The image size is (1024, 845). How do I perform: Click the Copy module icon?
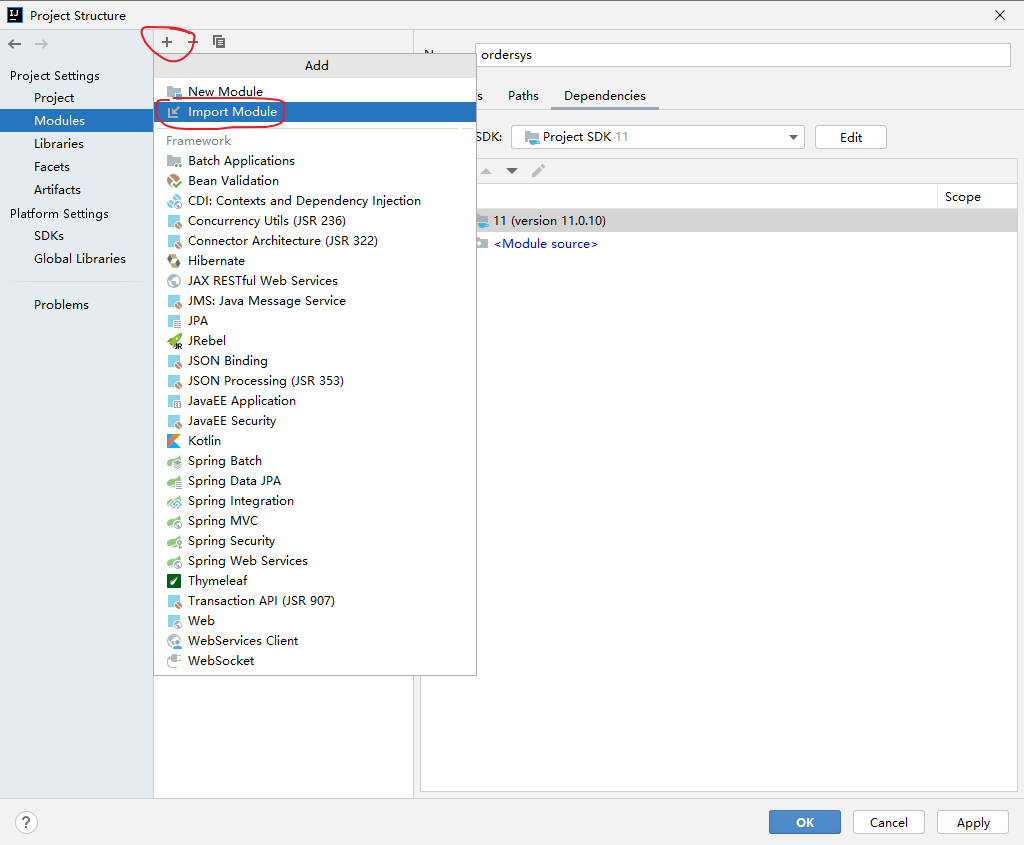pyautogui.click(x=219, y=42)
